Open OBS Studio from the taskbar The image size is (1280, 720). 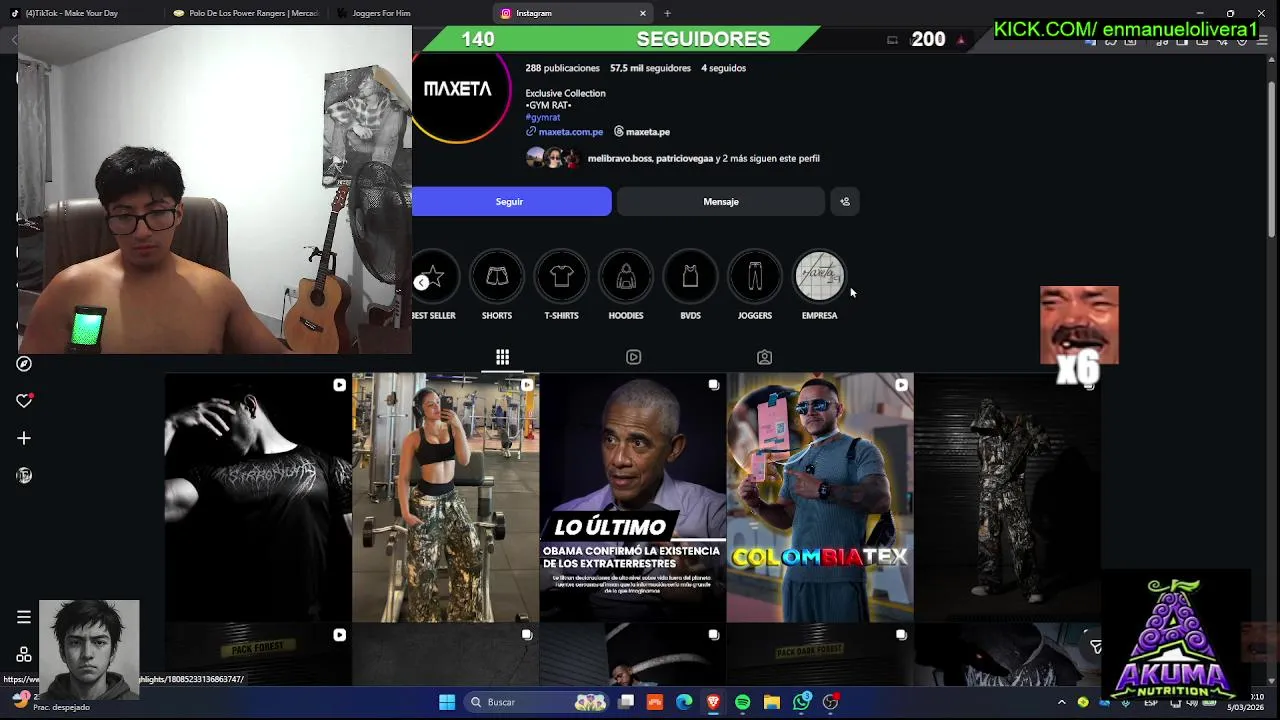(x=830, y=702)
